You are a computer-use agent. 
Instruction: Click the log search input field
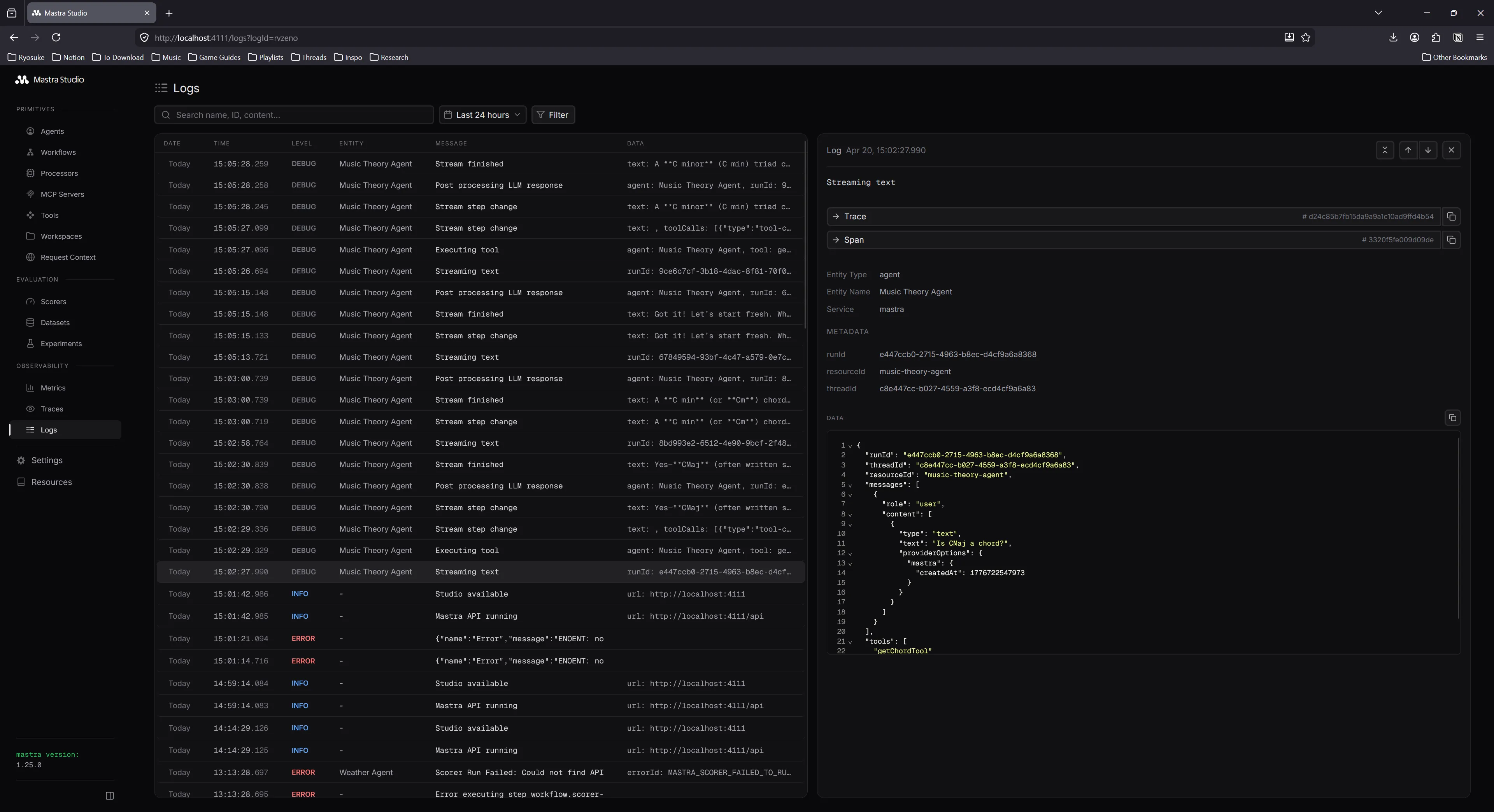tap(293, 114)
